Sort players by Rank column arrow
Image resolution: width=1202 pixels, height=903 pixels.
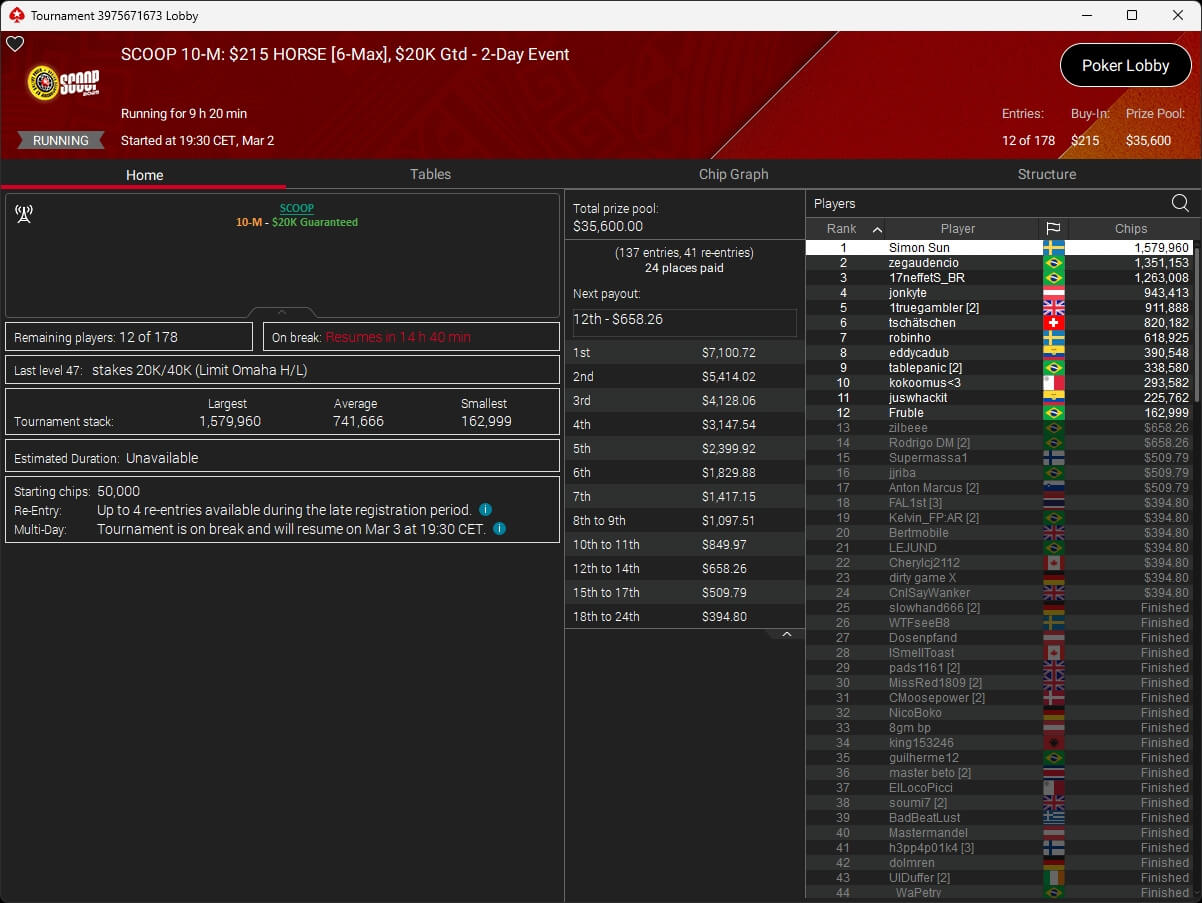[877, 229]
